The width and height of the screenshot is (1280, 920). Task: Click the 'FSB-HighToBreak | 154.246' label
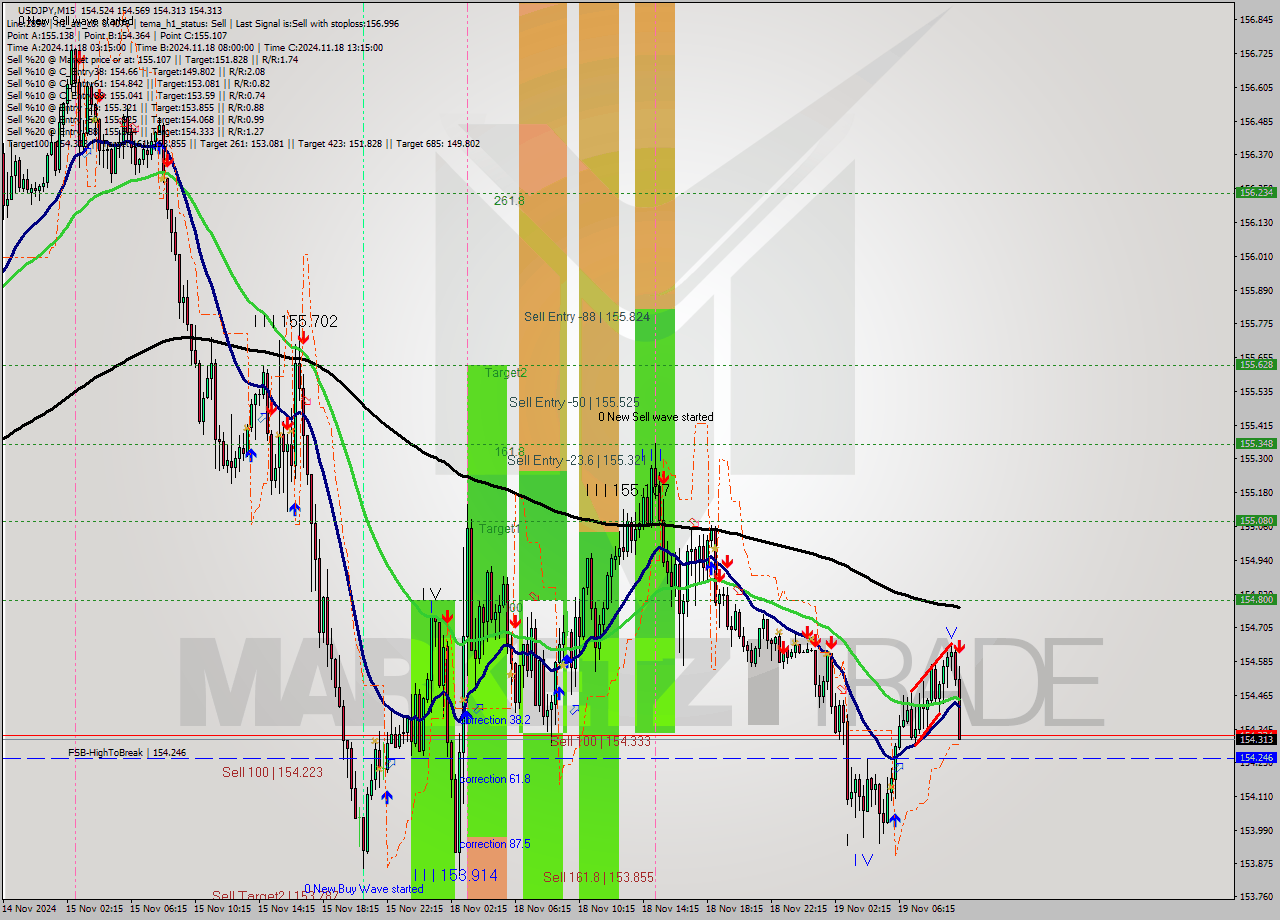click(x=127, y=752)
